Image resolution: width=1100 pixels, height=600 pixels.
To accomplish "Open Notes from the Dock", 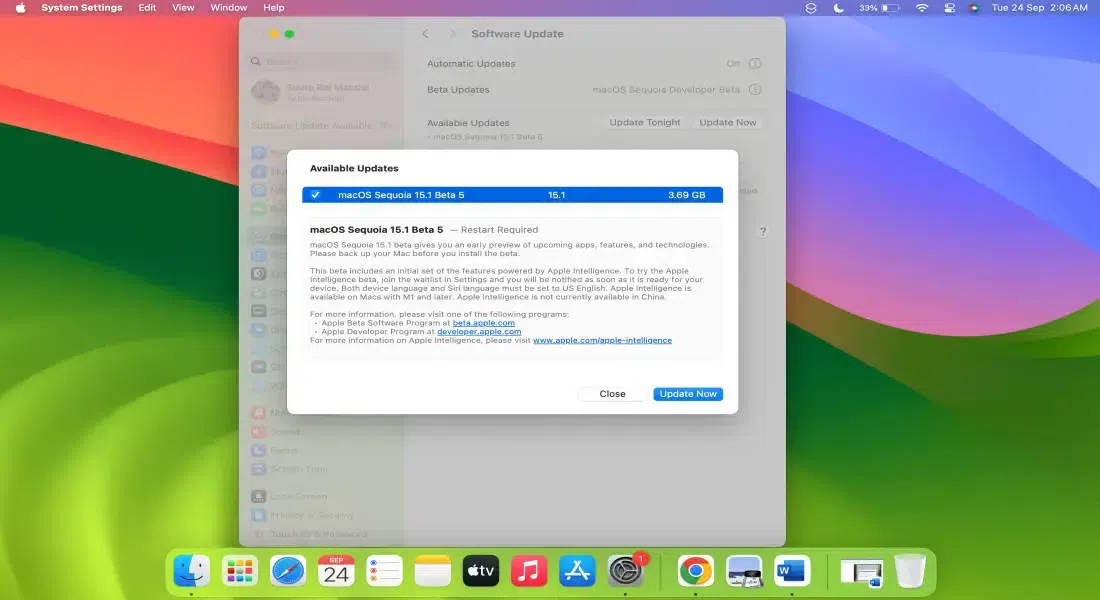I will (x=433, y=571).
